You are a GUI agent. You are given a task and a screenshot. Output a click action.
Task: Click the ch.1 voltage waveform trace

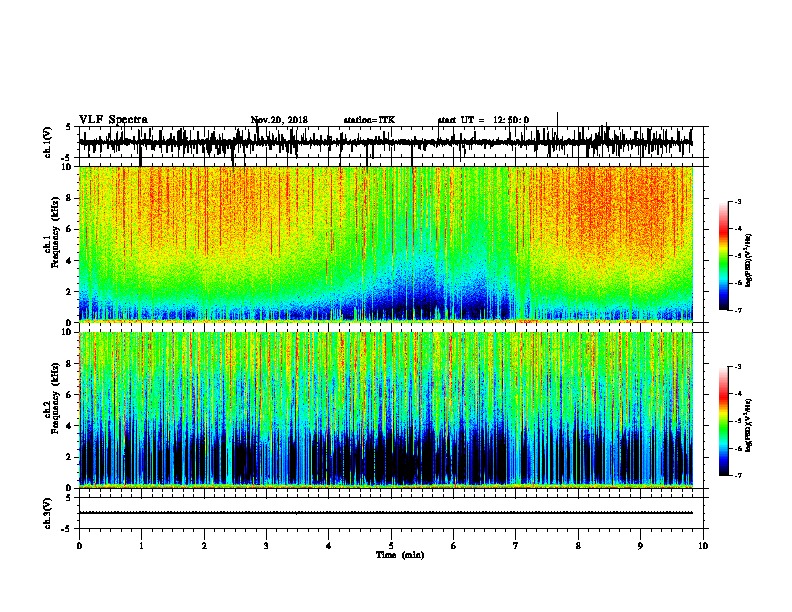click(x=386, y=143)
